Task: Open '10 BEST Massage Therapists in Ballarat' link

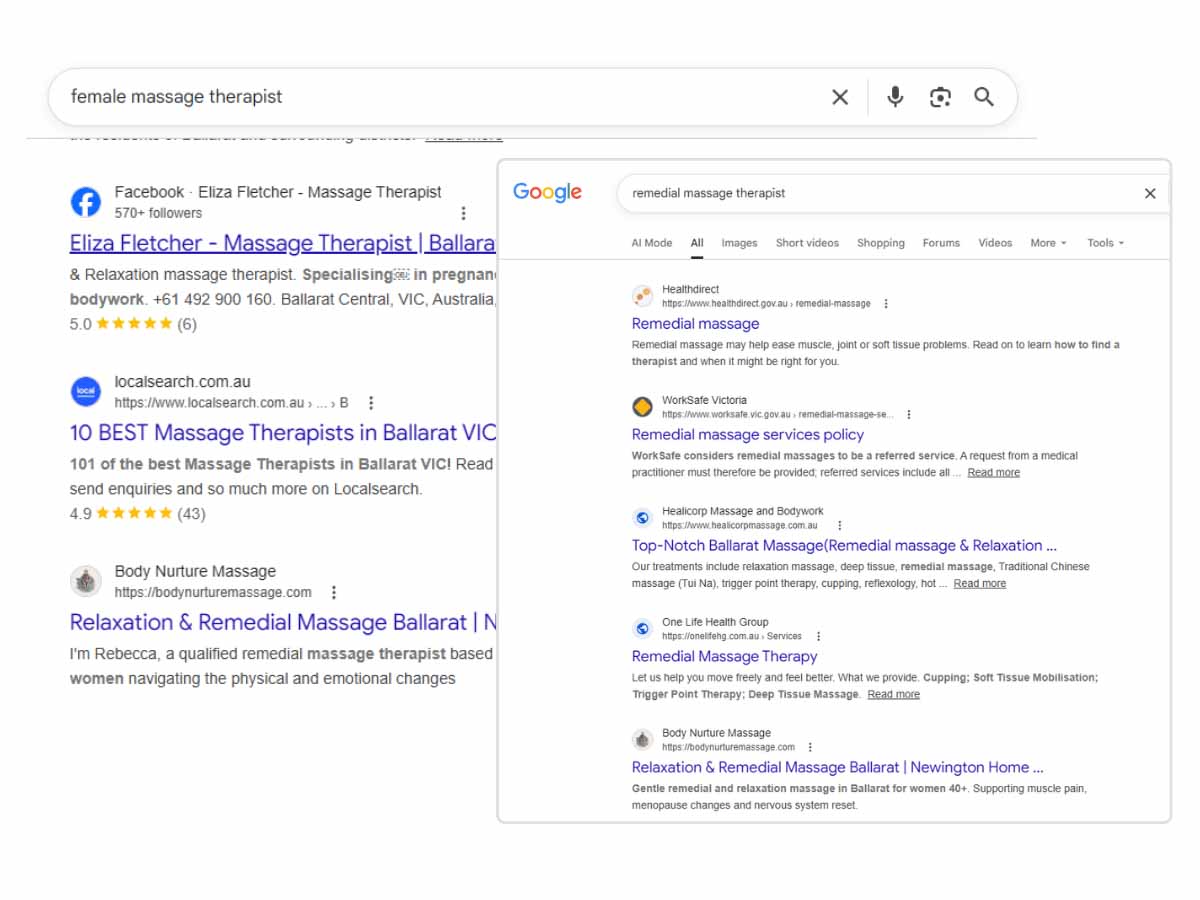Action: [282, 433]
